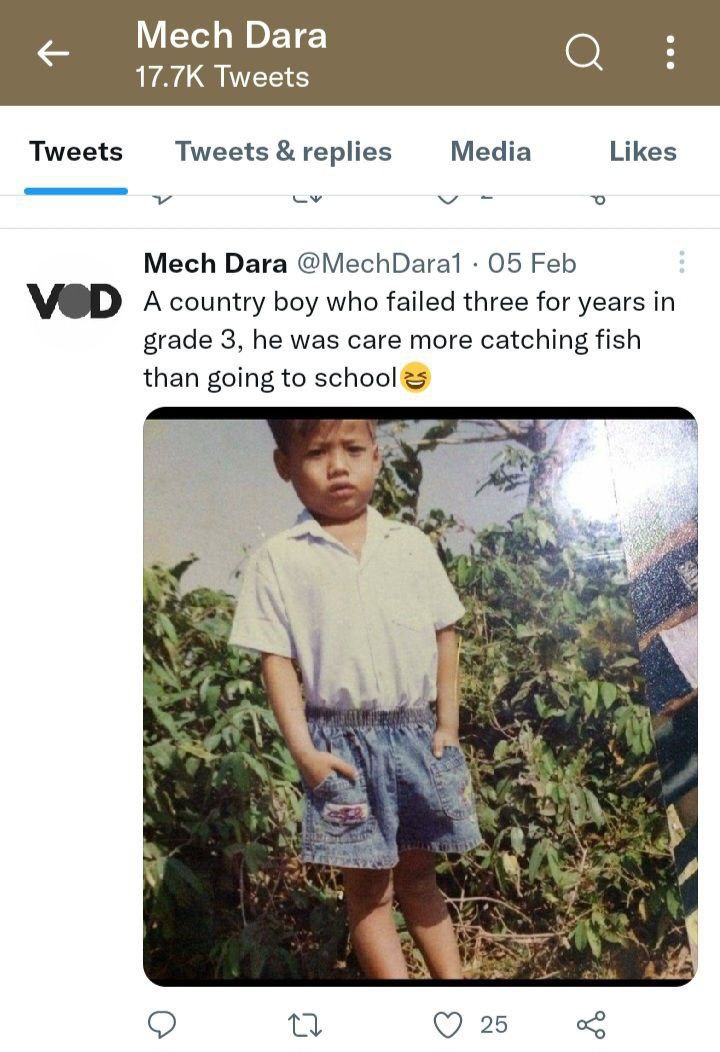The width and height of the screenshot is (720, 1052).
Task: Switch to Tweets & replies tab
Action: point(283,152)
